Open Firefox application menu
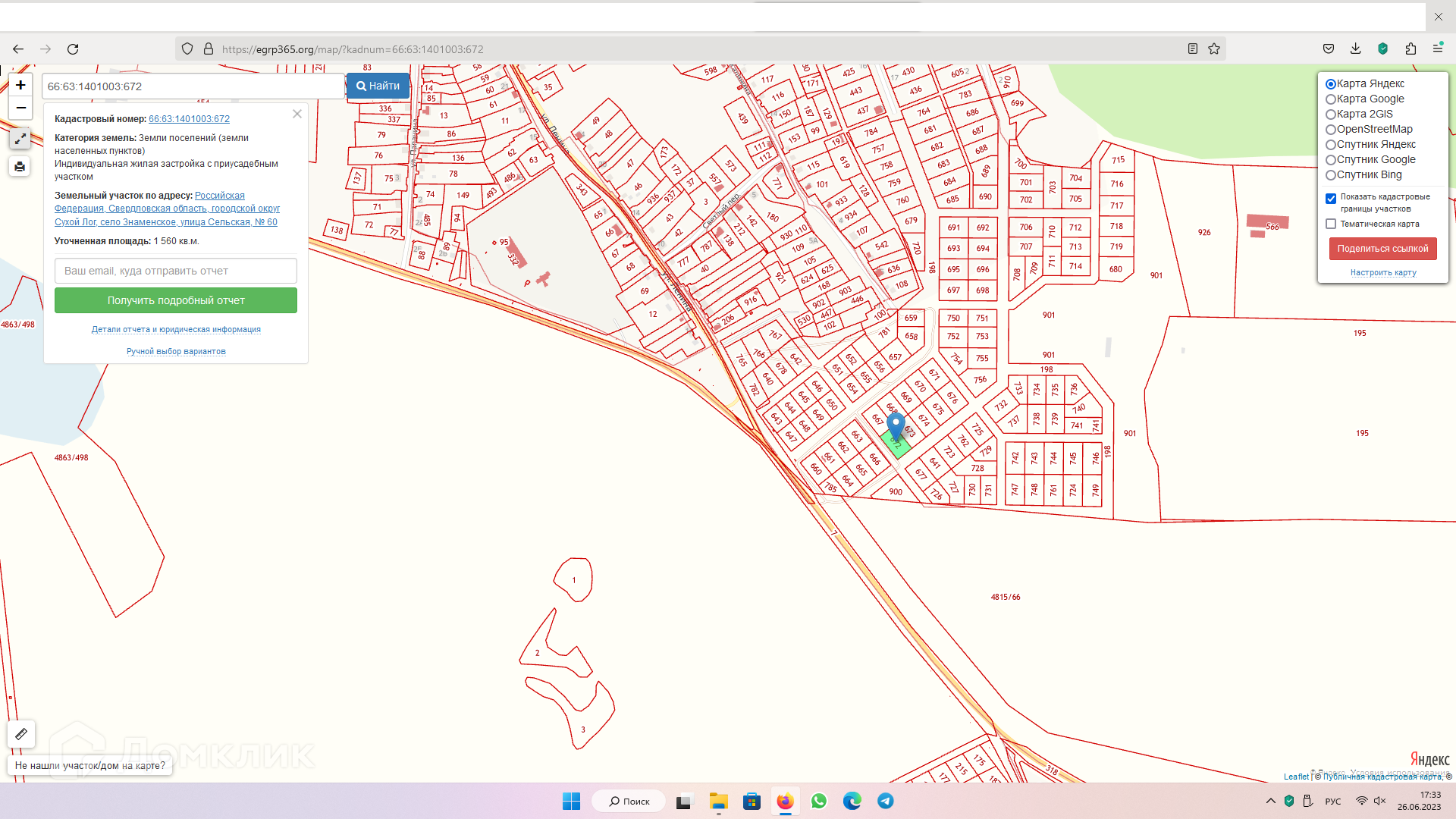 pyautogui.click(x=1438, y=49)
